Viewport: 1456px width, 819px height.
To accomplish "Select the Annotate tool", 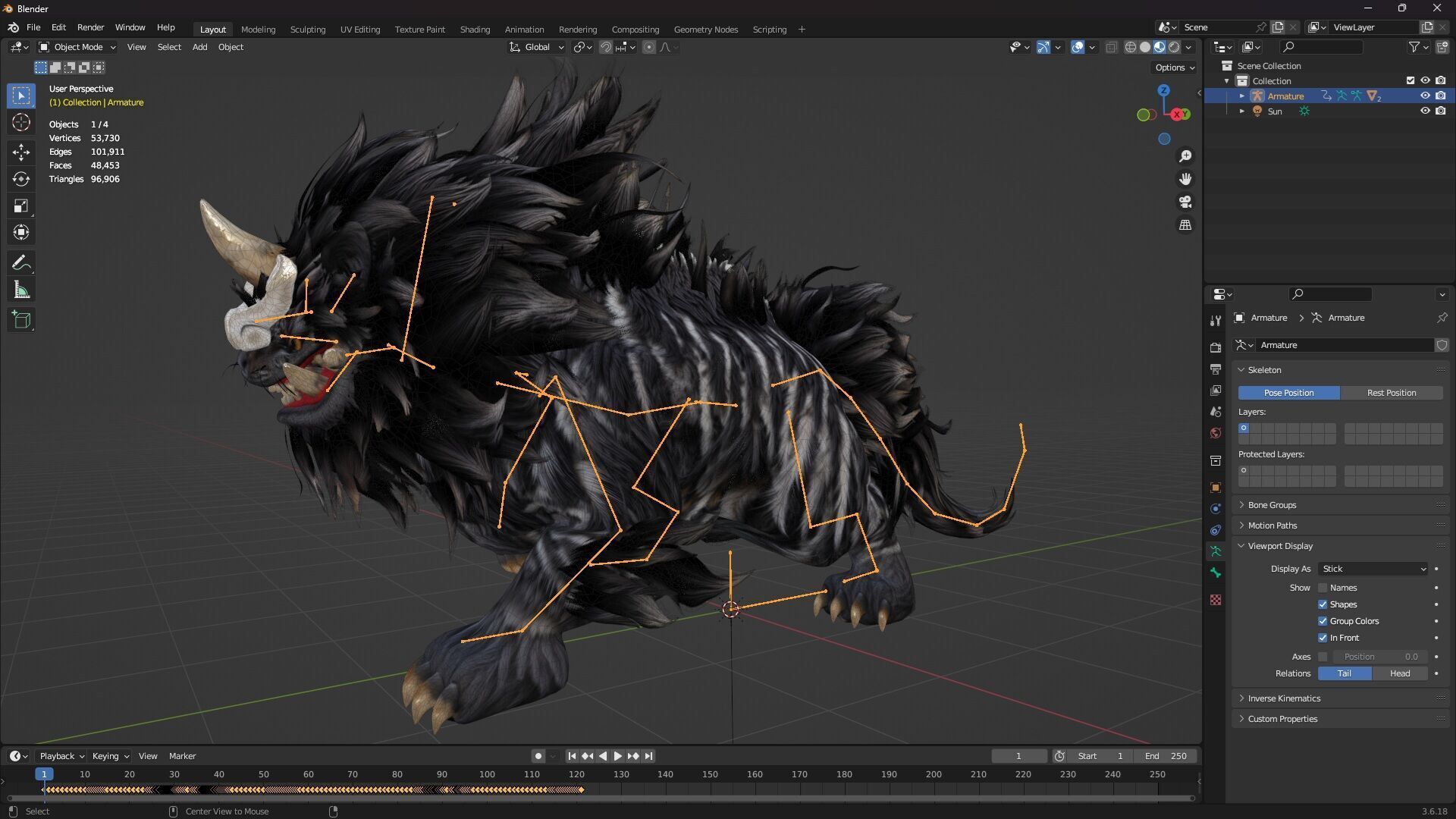I will (x=21, y=263).
